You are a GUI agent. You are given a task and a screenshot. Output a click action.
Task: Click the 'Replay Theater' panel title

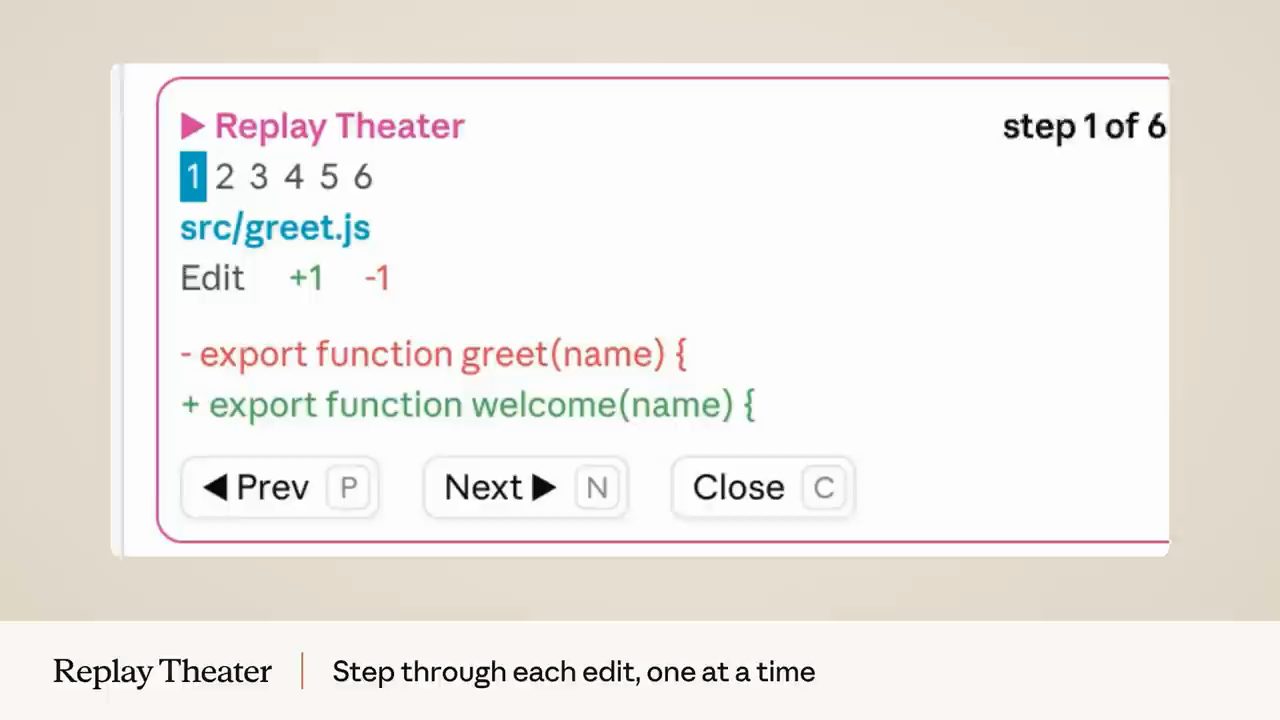coord(340,126)
